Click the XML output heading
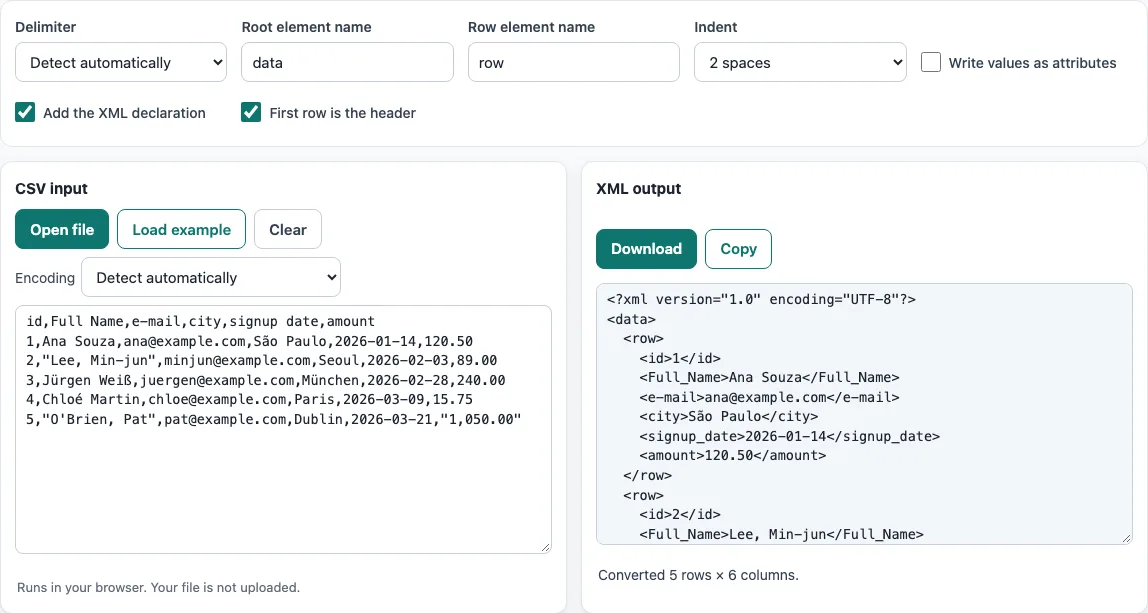 tap(638, 188)
